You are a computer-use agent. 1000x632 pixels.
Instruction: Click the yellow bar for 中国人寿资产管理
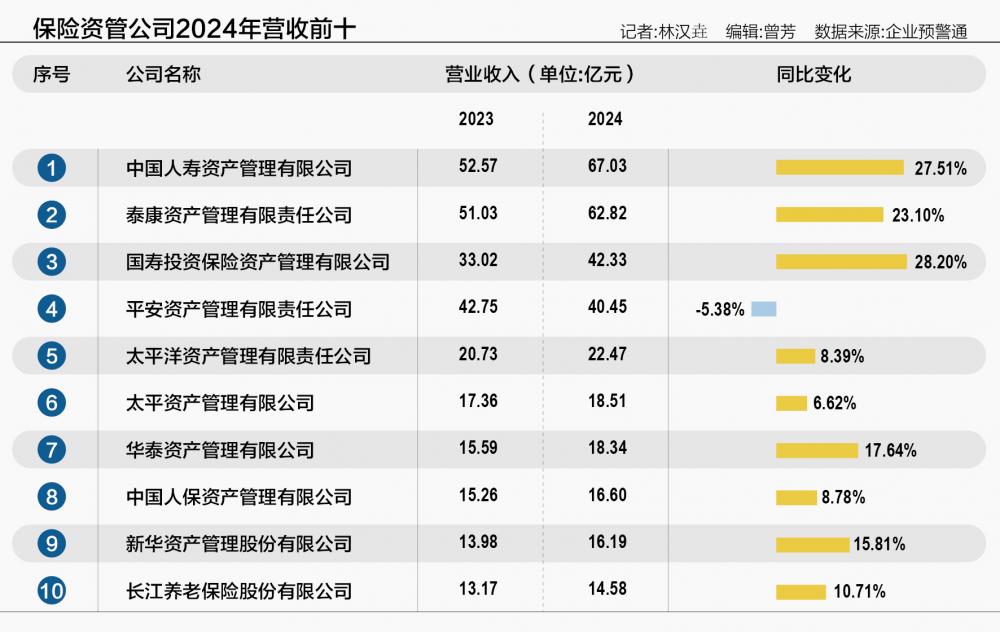click(840, 168)
